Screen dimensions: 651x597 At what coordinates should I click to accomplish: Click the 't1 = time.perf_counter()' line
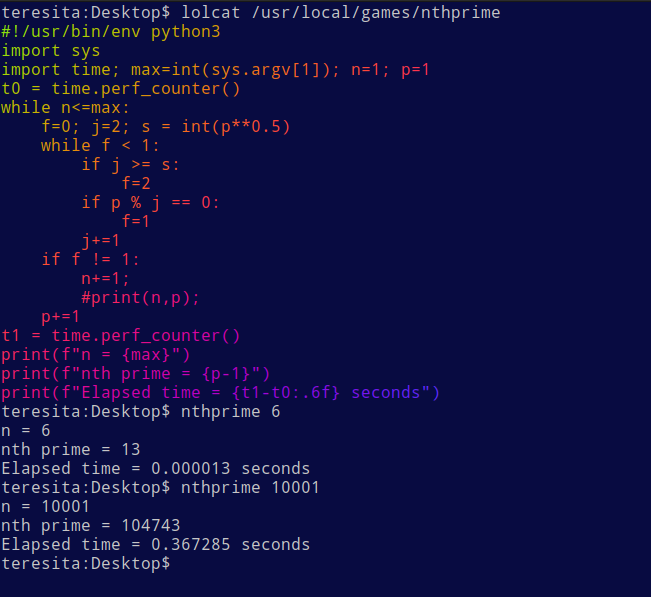tap(120, 335)
